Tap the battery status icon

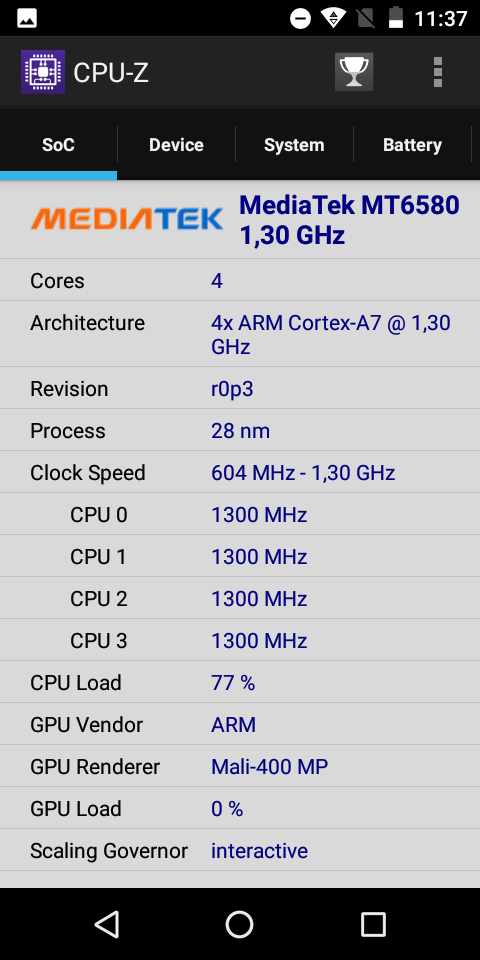click(396, 18)
